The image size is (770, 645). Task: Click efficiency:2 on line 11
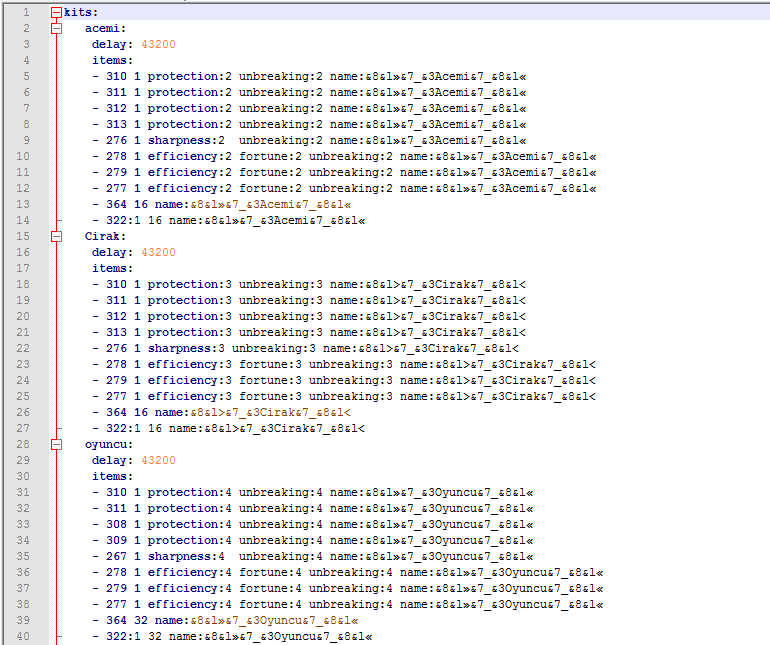[x=190, y=172]
